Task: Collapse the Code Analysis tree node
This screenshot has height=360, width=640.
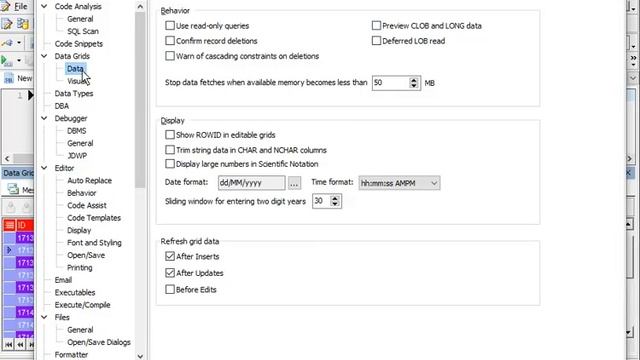Action: pyautogui.click(x=44, y=7)
